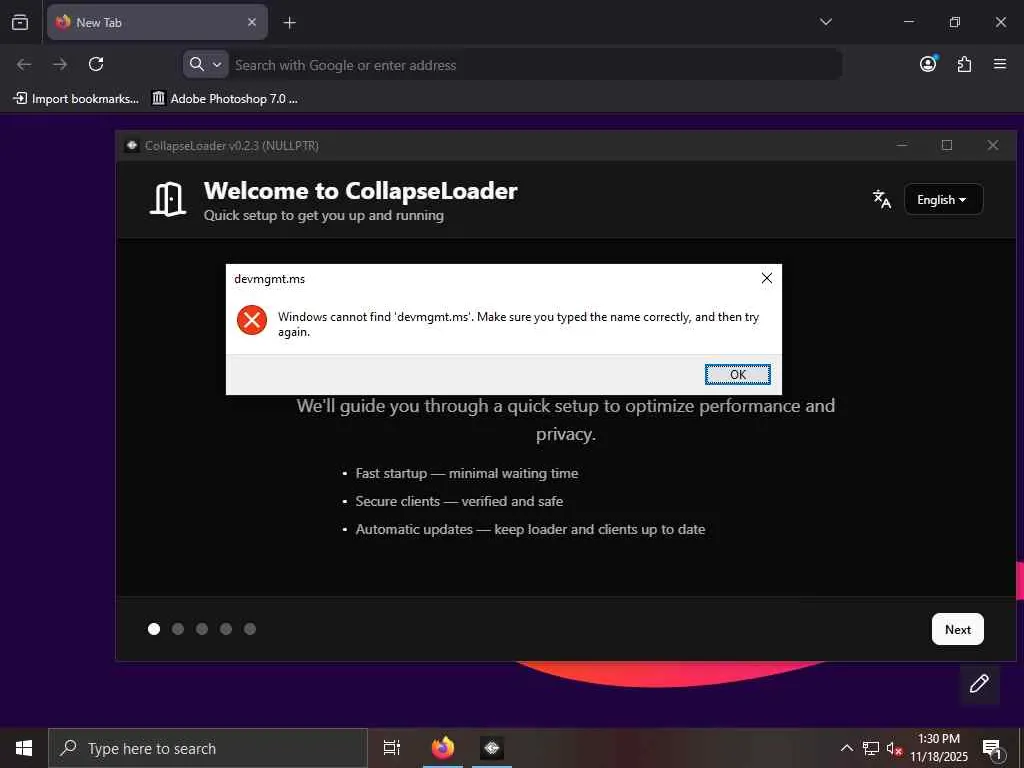Open Task View on taskbar
The height and width of the screenshot is (768, 1024).
click(x=392, y=748)
